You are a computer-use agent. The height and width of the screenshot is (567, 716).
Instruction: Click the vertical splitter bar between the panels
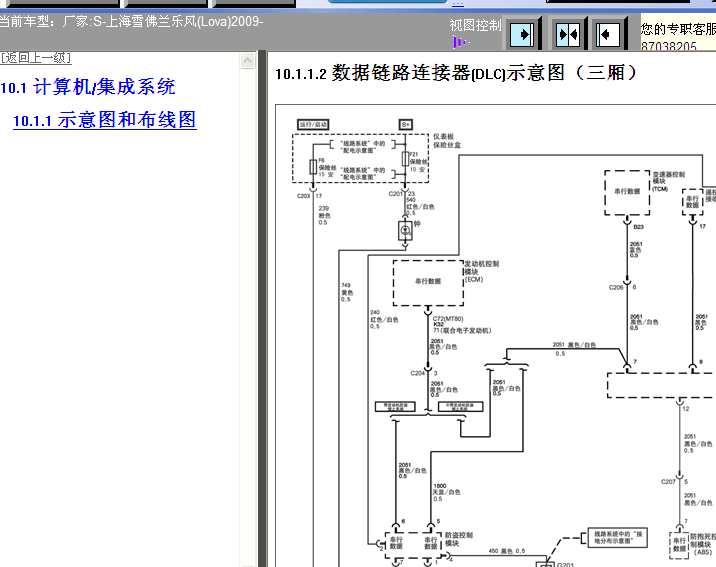262,309
